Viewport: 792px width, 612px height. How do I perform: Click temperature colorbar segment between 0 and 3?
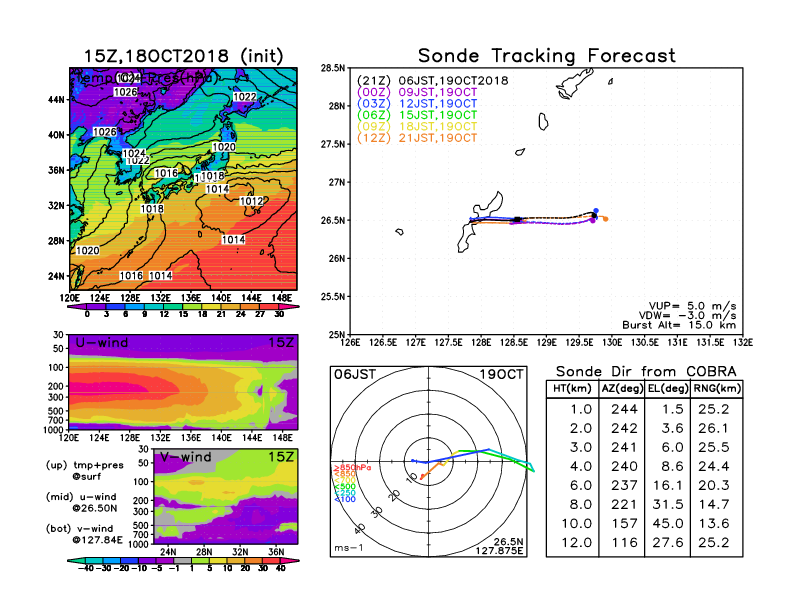pos(96,307)
